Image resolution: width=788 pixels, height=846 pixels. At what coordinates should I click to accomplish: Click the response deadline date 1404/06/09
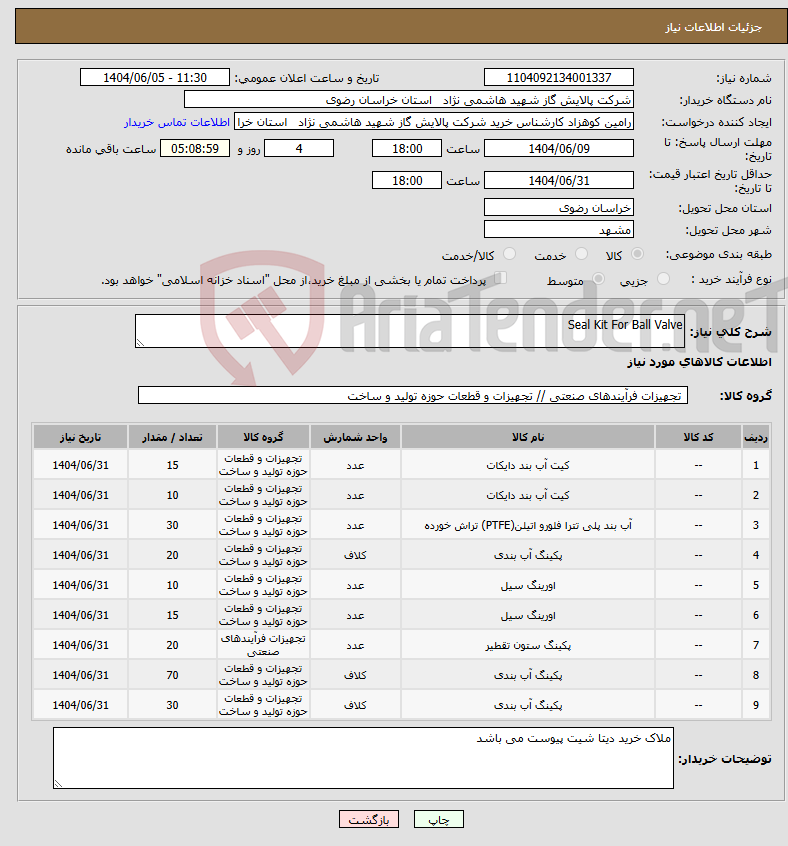[x=559, y=148]
